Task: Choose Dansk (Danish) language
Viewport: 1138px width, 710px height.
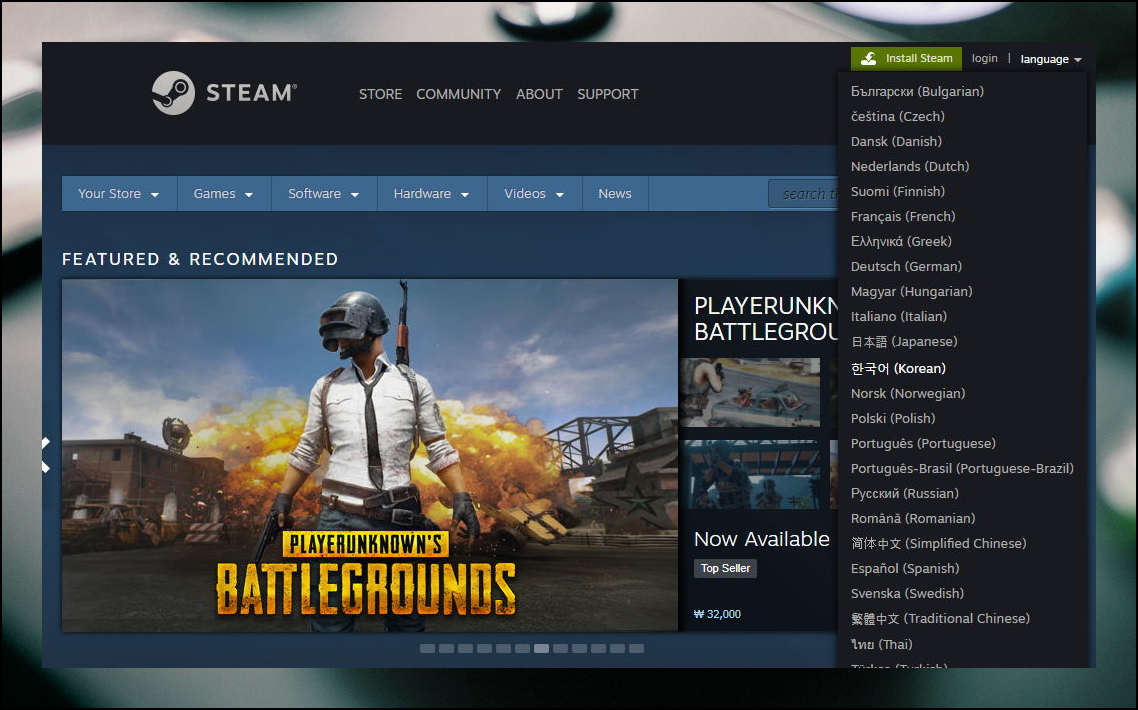Action: (x=896, y=142)
